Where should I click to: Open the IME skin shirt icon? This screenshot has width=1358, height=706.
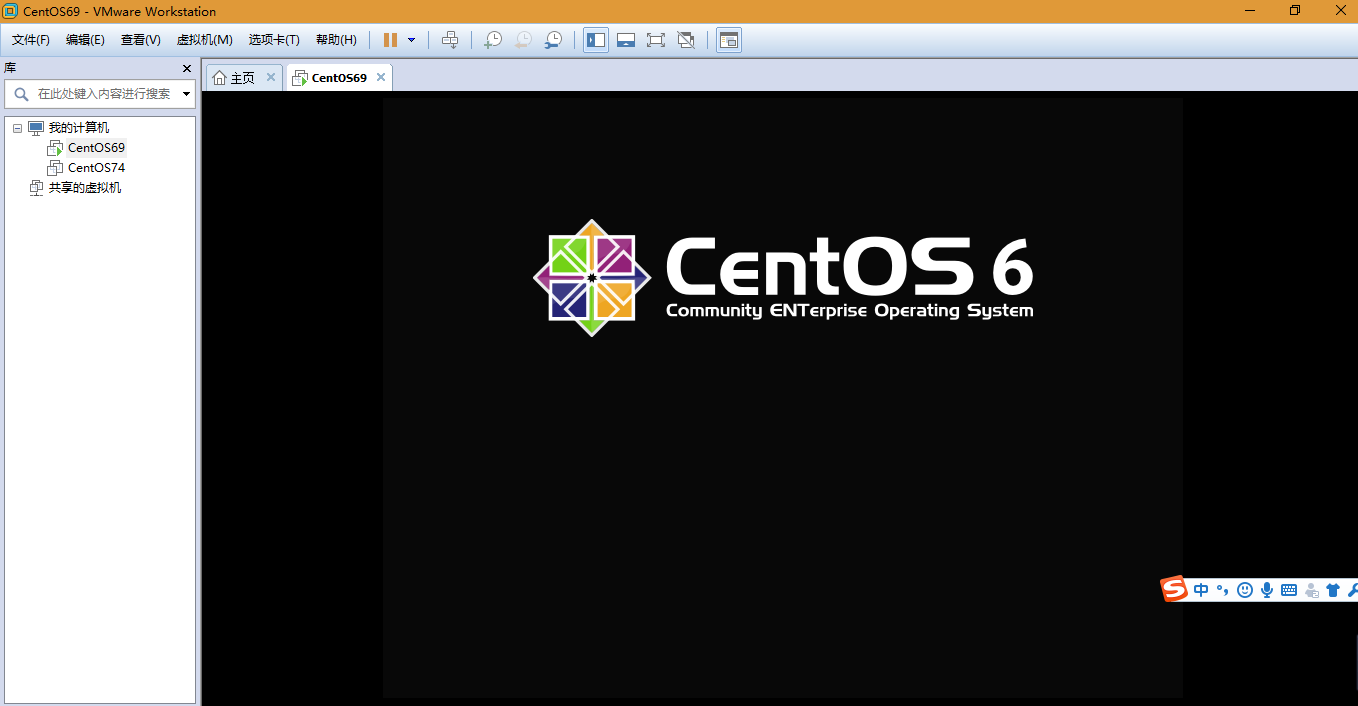1333,590
